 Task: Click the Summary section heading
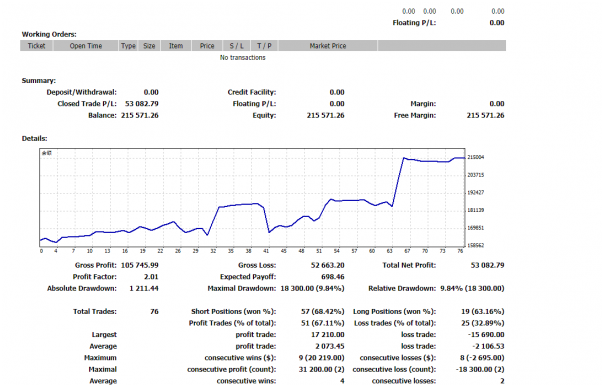(x=39, y=80)
